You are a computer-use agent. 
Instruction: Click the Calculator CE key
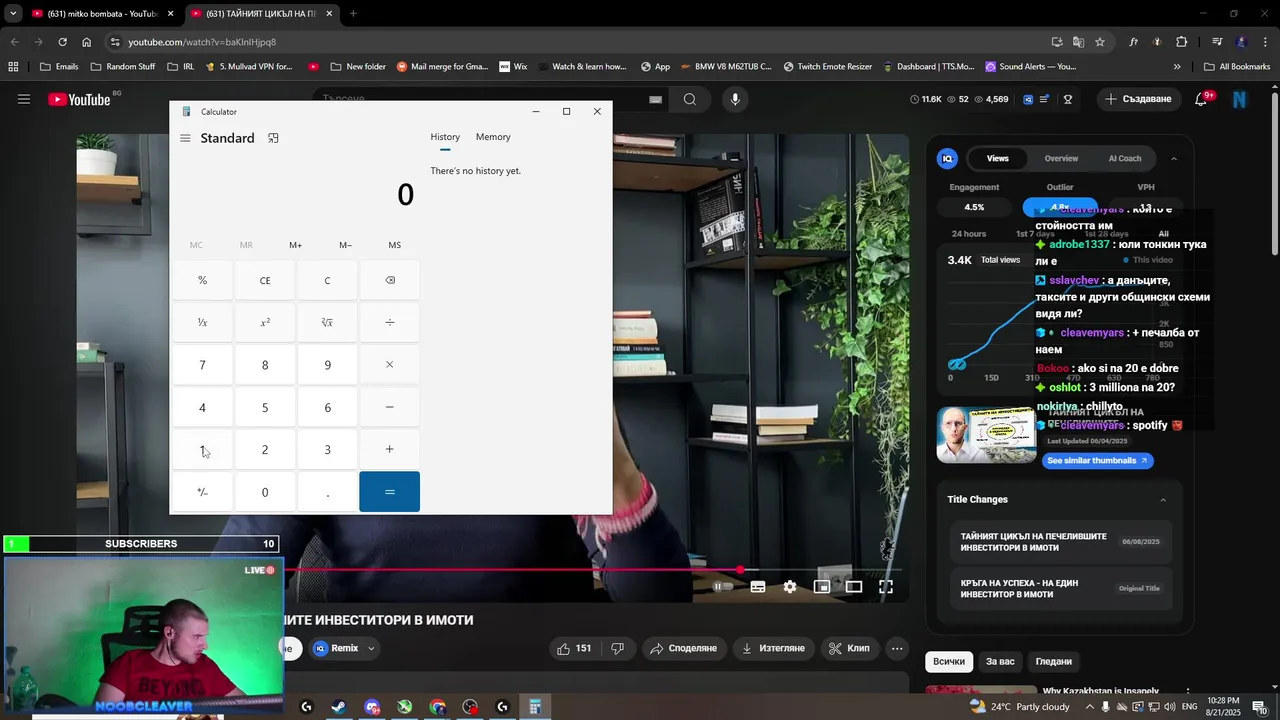(265, 280)
